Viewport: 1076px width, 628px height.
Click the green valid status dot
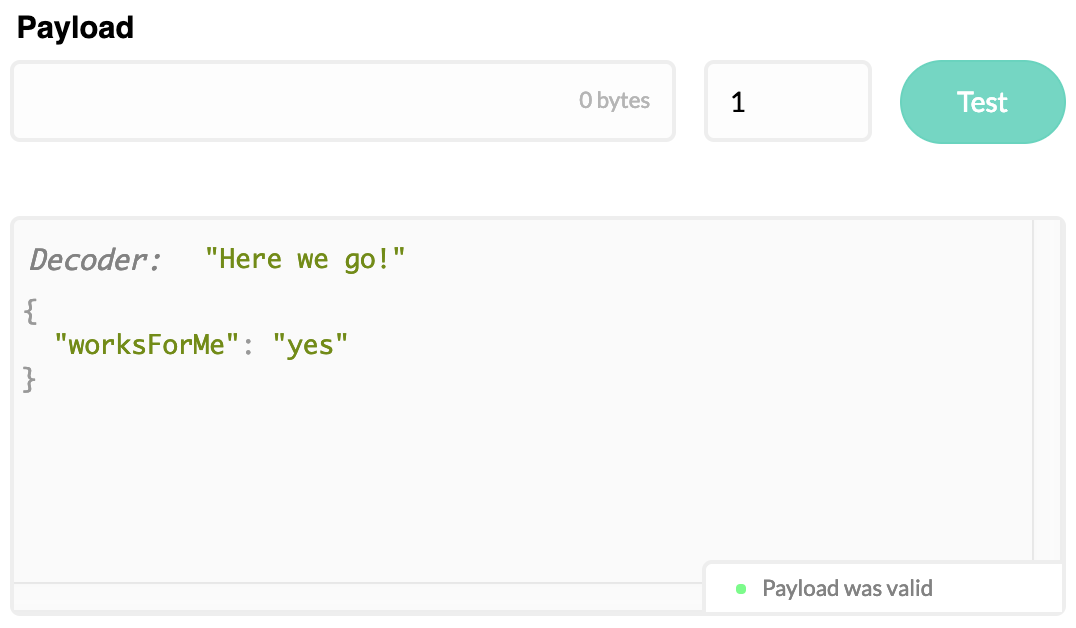(740, 589)
